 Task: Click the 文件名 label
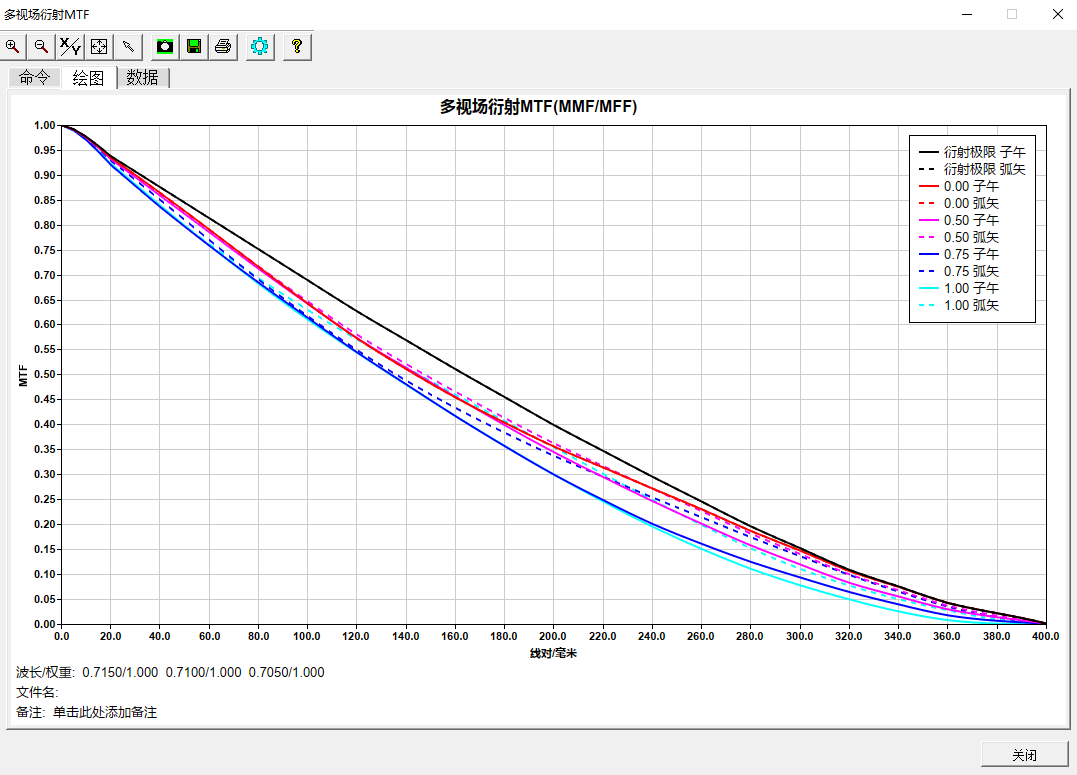37,693
